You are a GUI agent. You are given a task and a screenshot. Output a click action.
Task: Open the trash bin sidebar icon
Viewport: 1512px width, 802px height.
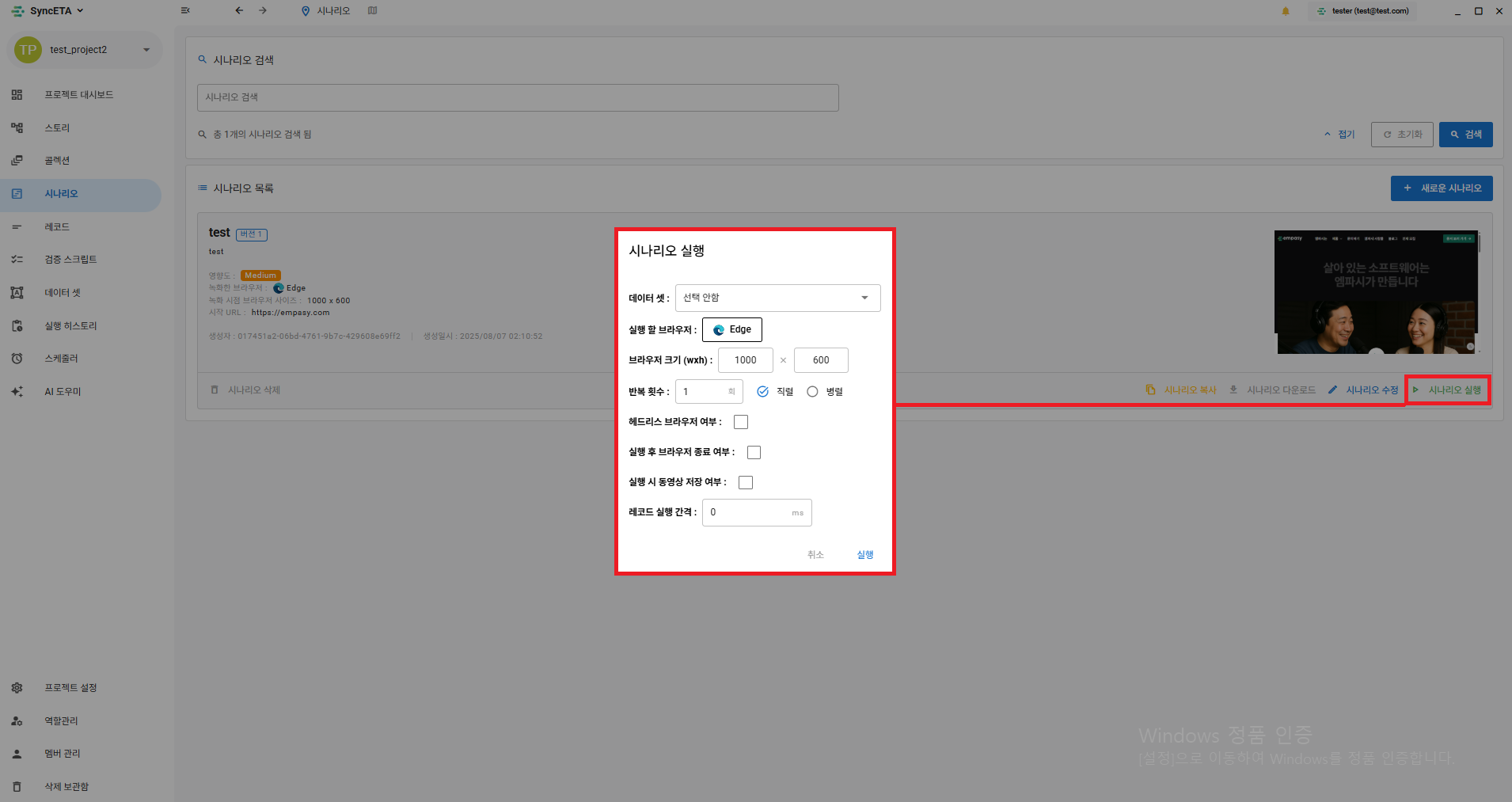coord(17,787)
